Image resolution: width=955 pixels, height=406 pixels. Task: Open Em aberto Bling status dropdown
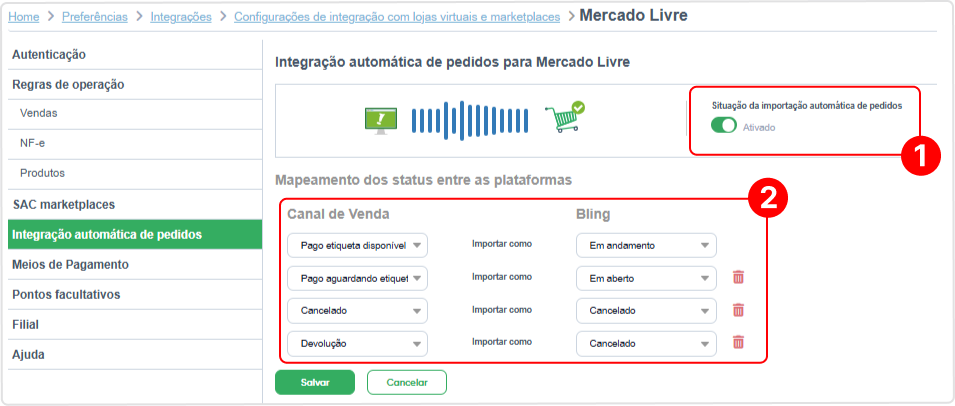[x=646, y=278]
